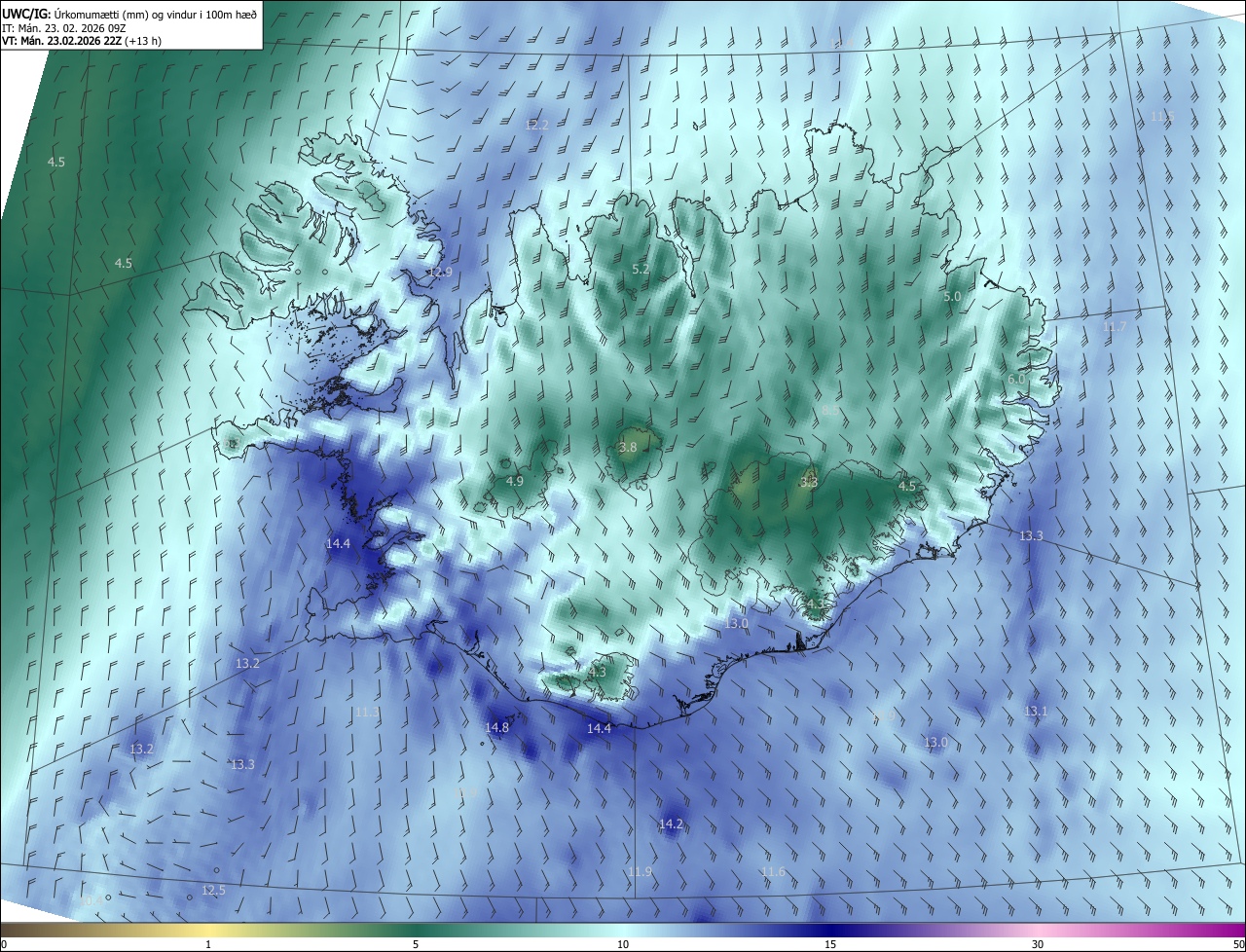The image size is (1246, 952).
Task: Click the 5 tick on colour scale
Action: (x=416, y=944)
